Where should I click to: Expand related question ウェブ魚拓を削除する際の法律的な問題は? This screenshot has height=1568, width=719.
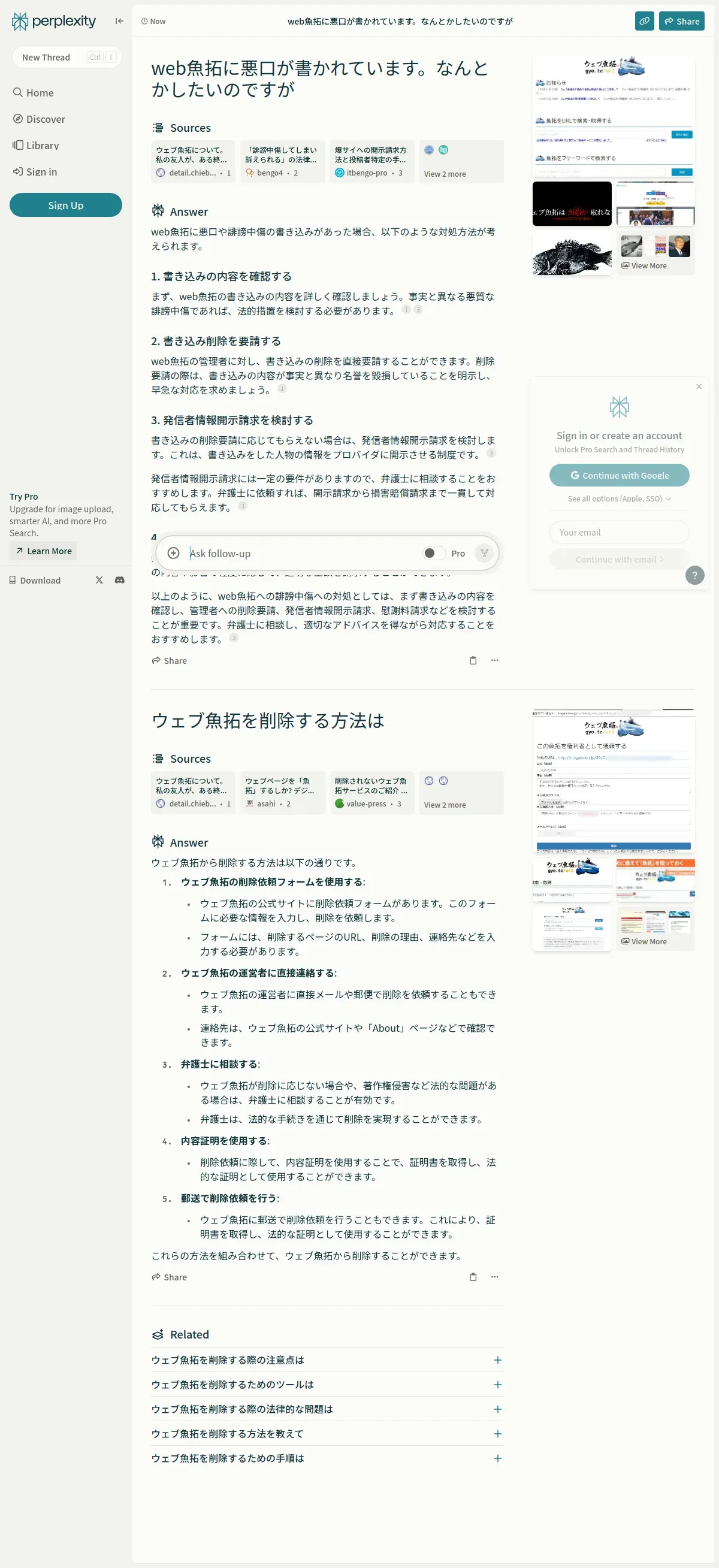(327, 1409)
